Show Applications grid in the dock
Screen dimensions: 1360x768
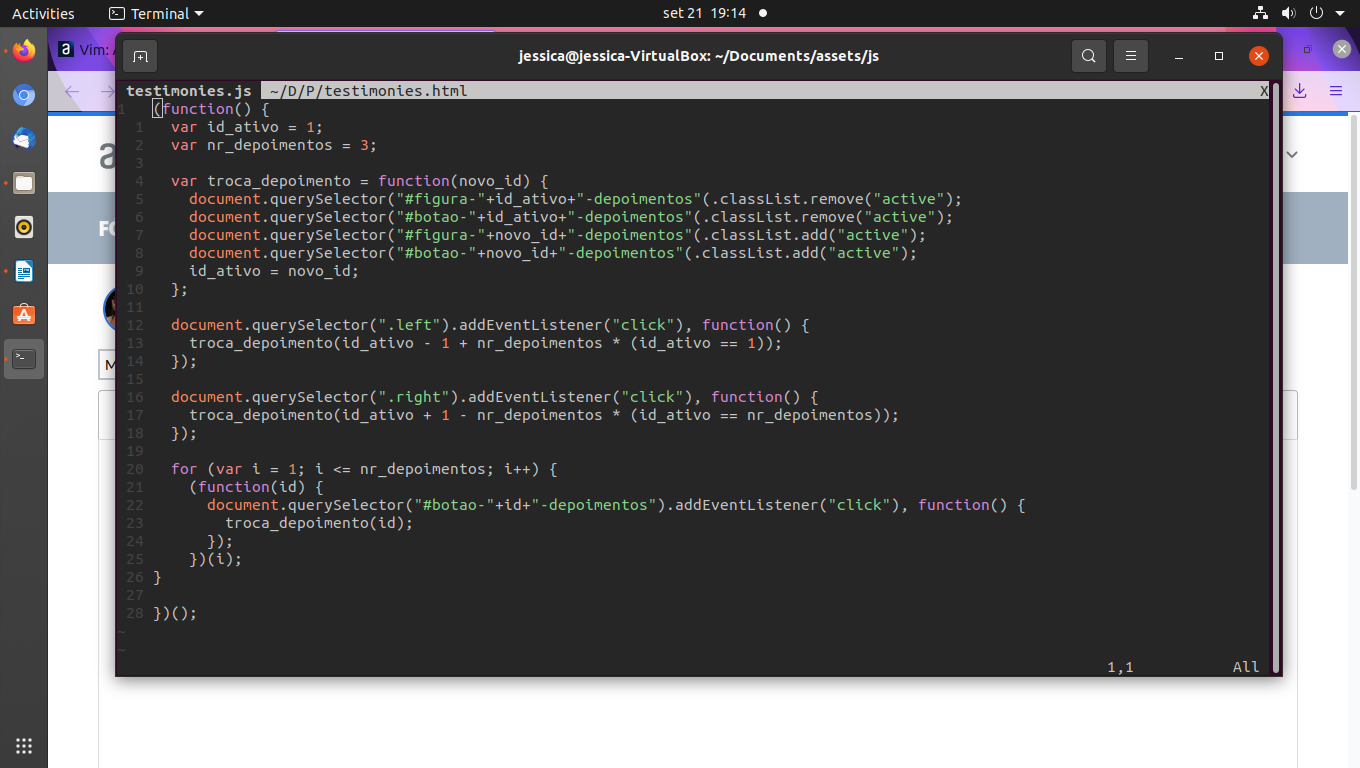[24, 745]
